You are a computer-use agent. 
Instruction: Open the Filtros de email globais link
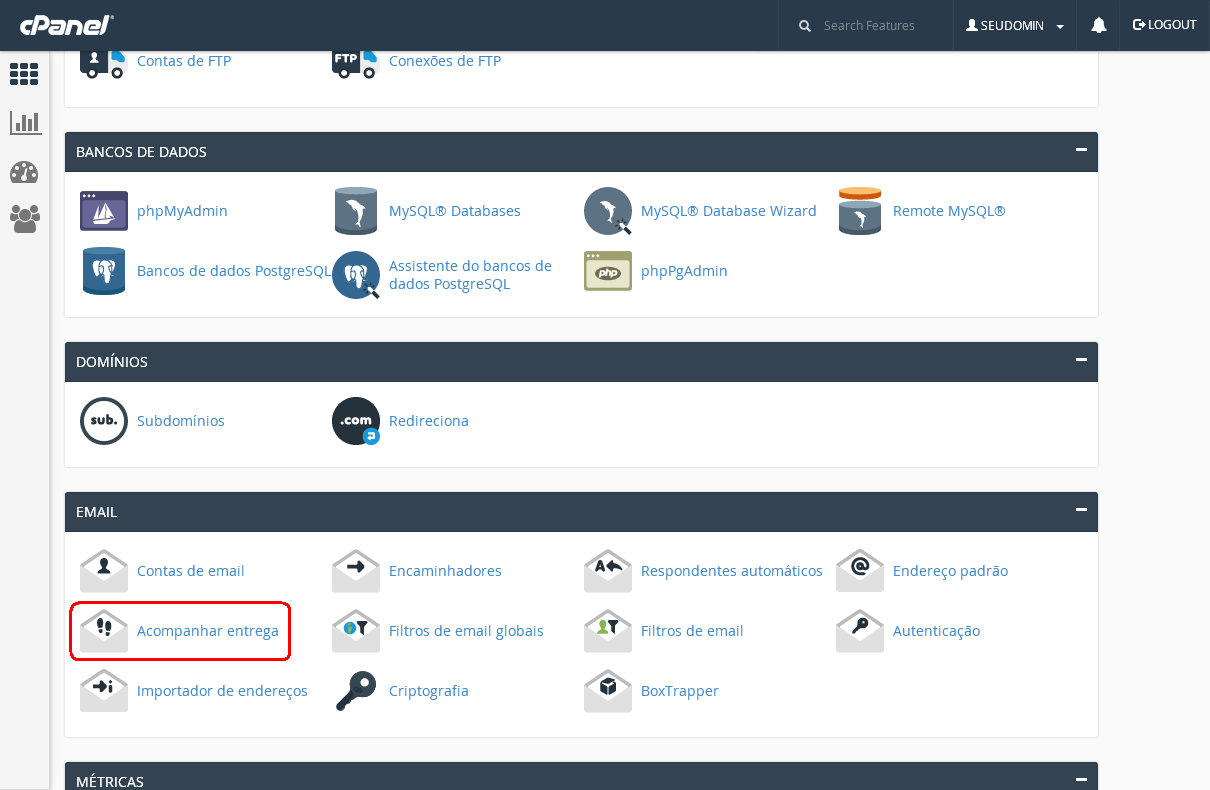click(466, 631)
